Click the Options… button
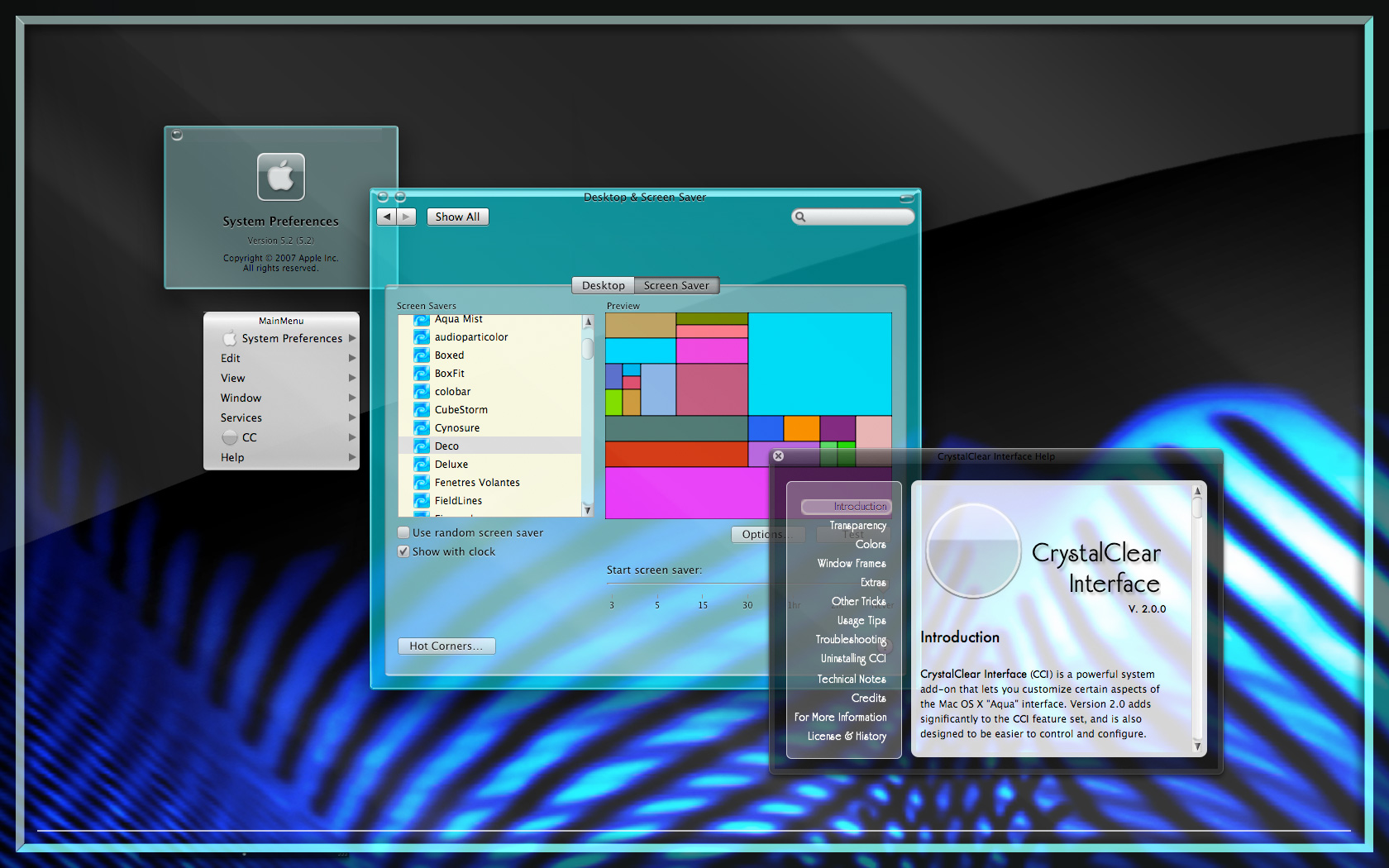Screen dimensions: 1389x868 [766, 534]
